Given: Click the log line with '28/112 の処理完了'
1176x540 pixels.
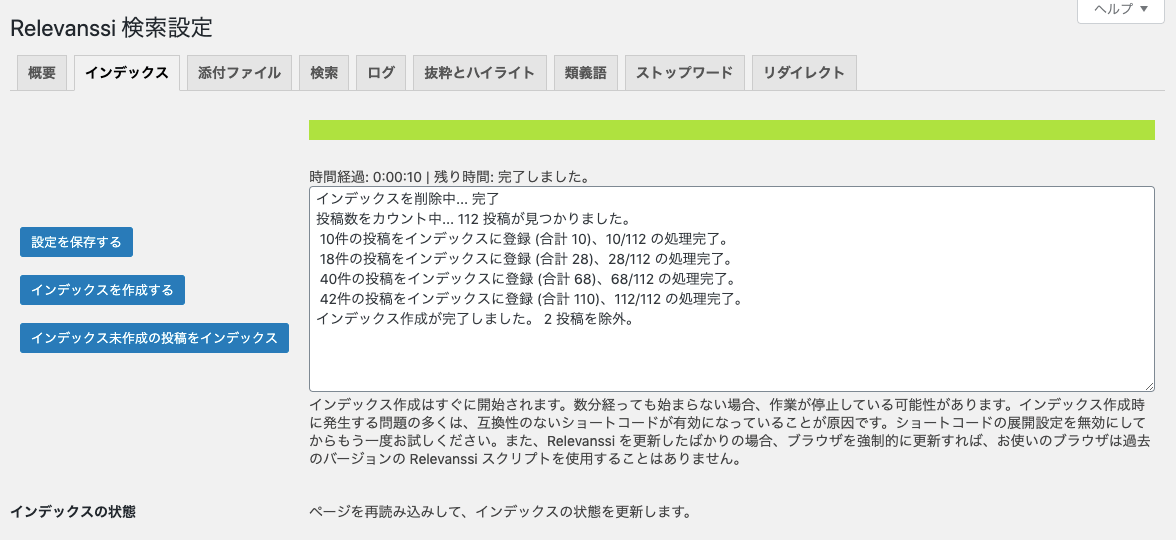Looking at the screenshot, I should (525, 260).
